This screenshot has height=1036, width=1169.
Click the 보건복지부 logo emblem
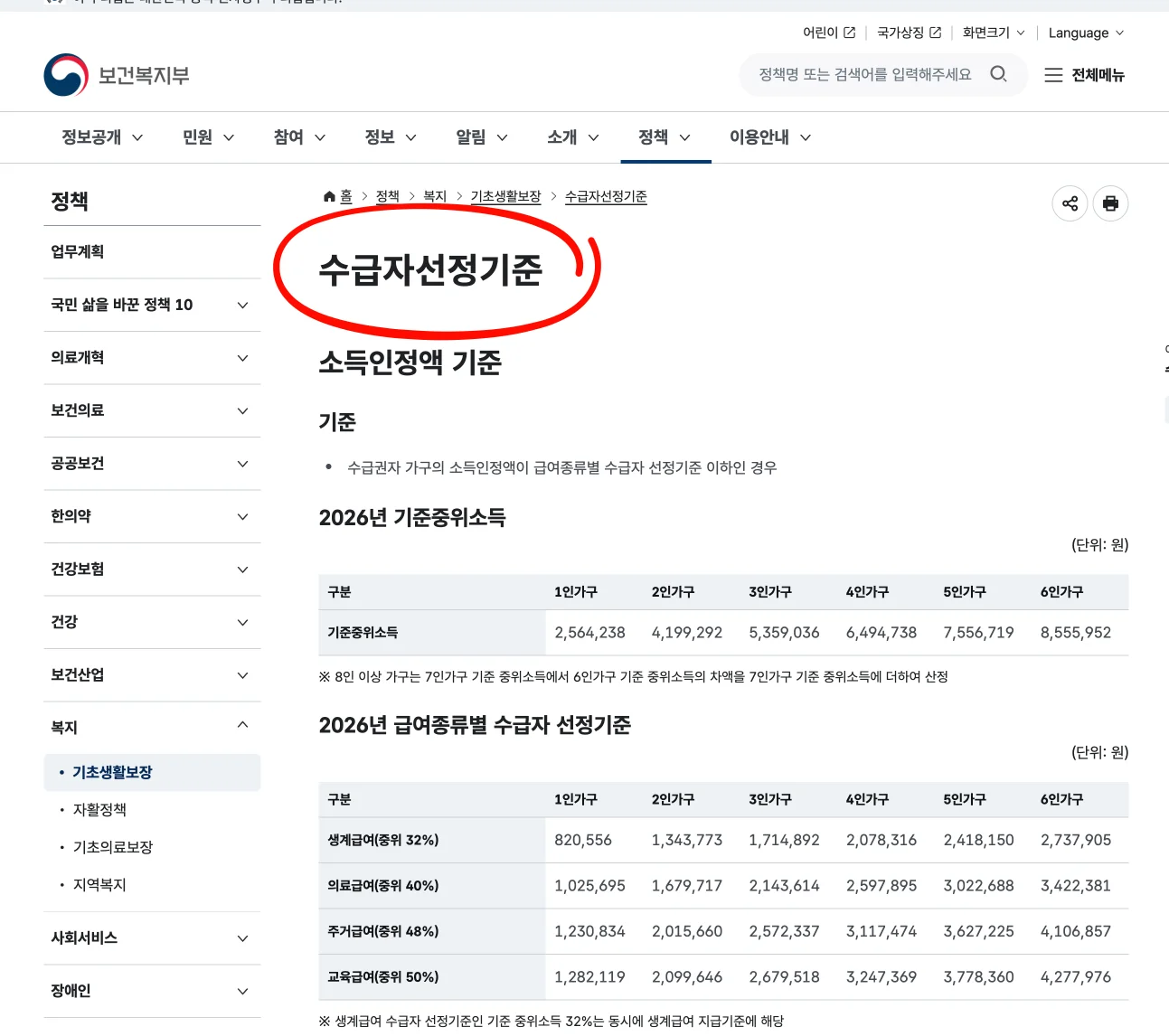(x=66, y=75)
